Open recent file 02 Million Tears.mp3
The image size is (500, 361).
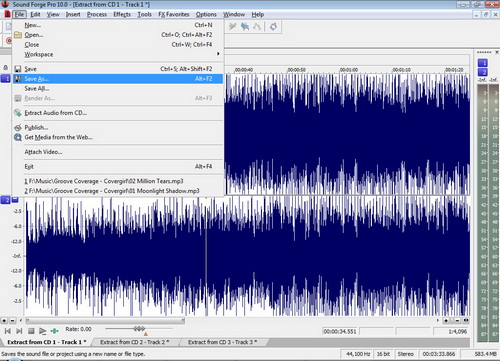tap(104, 181)
